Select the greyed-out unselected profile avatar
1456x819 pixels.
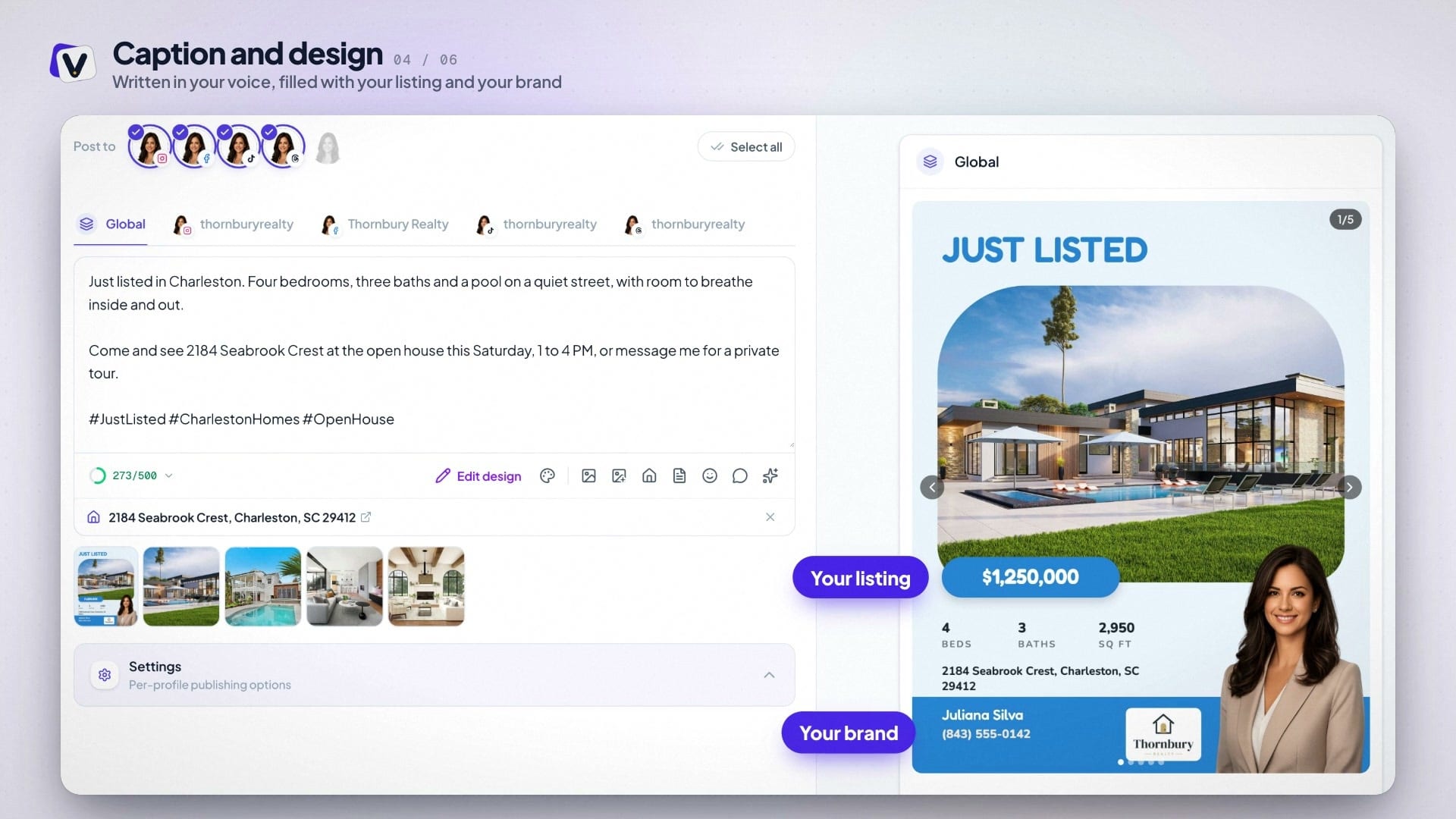pos(328,148)
